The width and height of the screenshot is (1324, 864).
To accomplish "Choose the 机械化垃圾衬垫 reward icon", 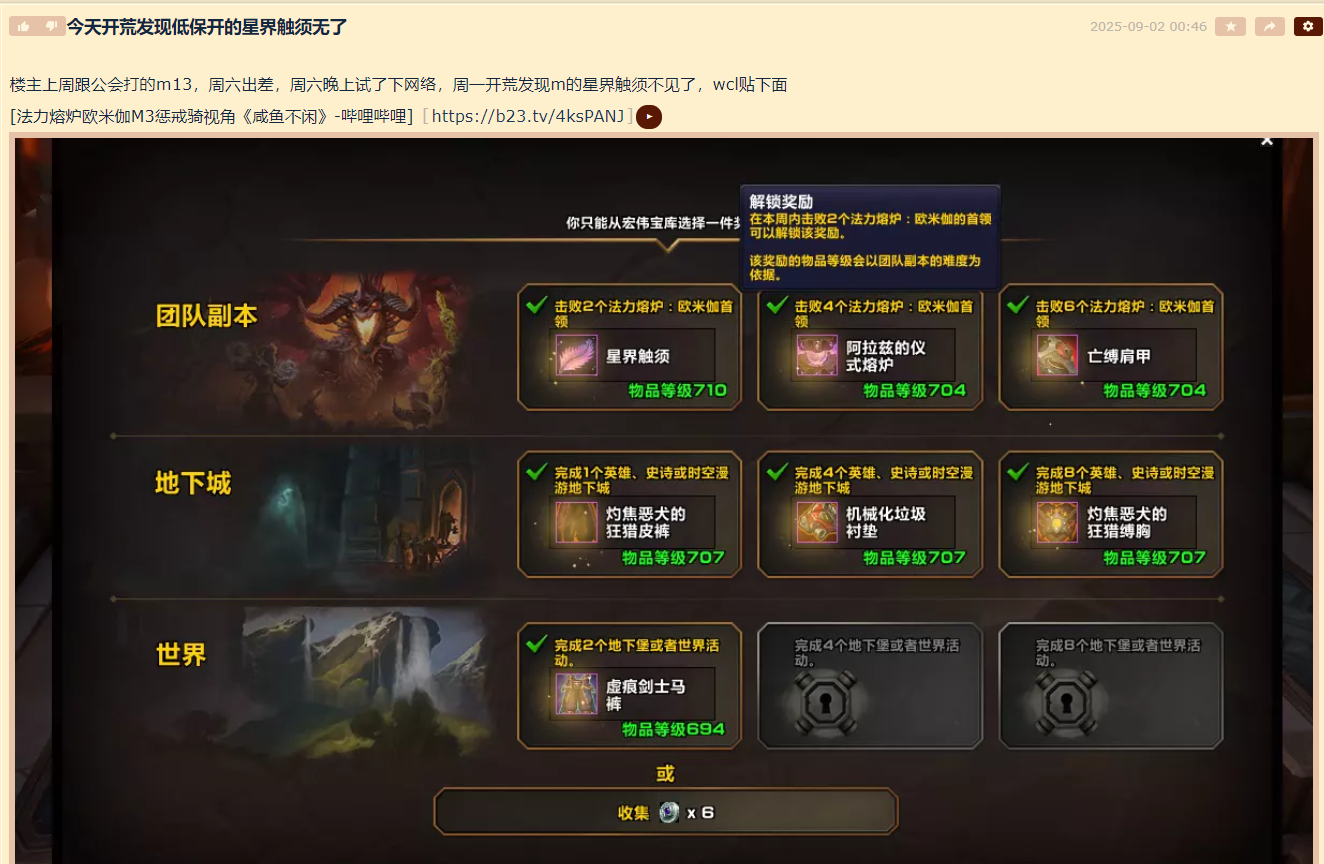I will (x=817, y=522).
